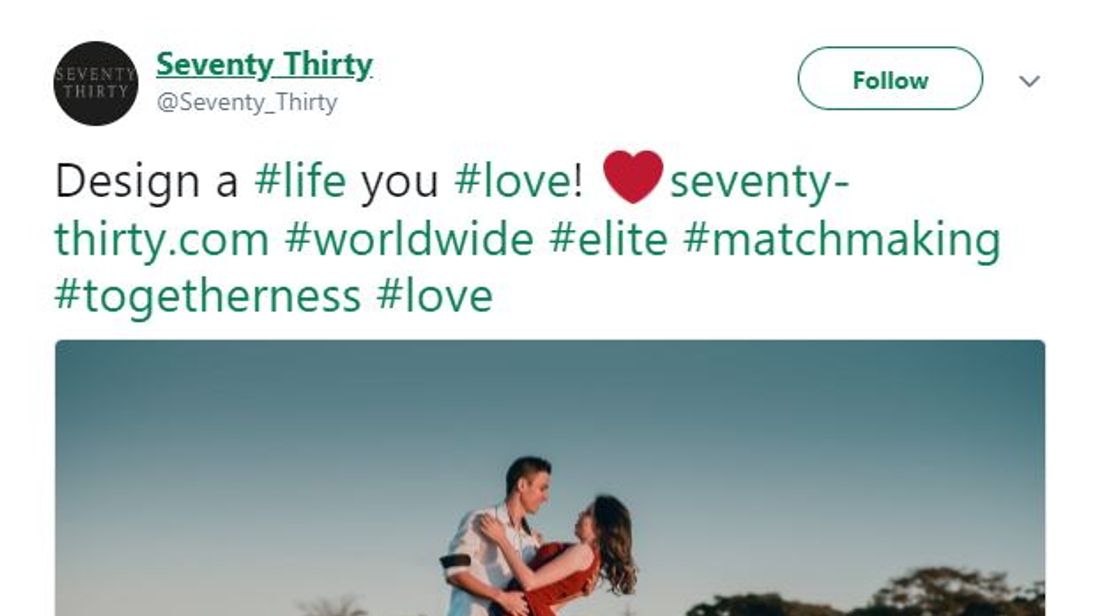
Task: Open the #worldwide hashtag
Action: click(408, 240)
